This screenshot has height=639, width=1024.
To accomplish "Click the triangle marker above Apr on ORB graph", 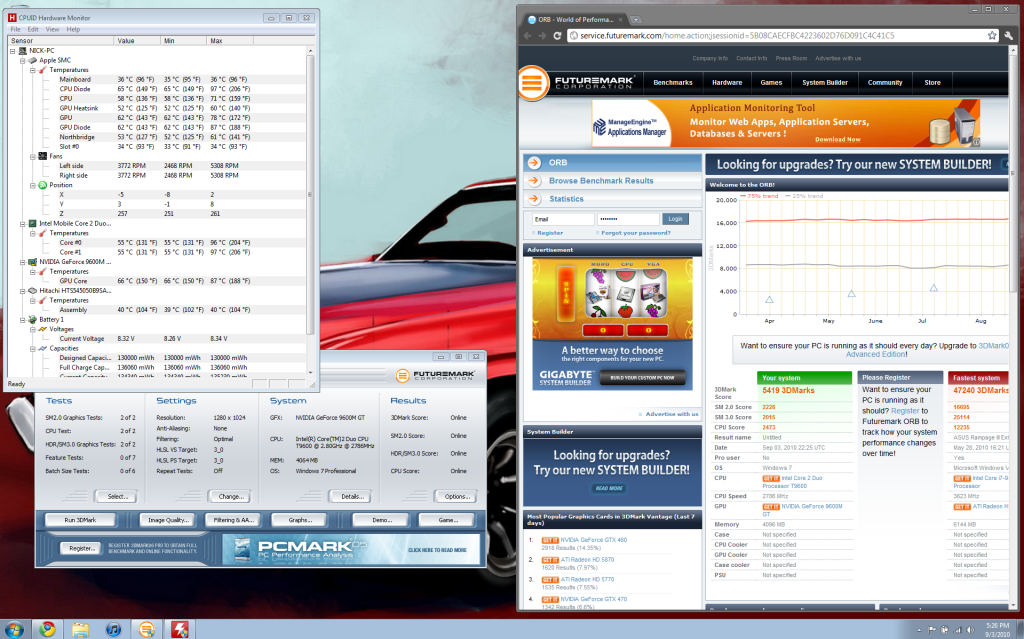I will point(769,299).
